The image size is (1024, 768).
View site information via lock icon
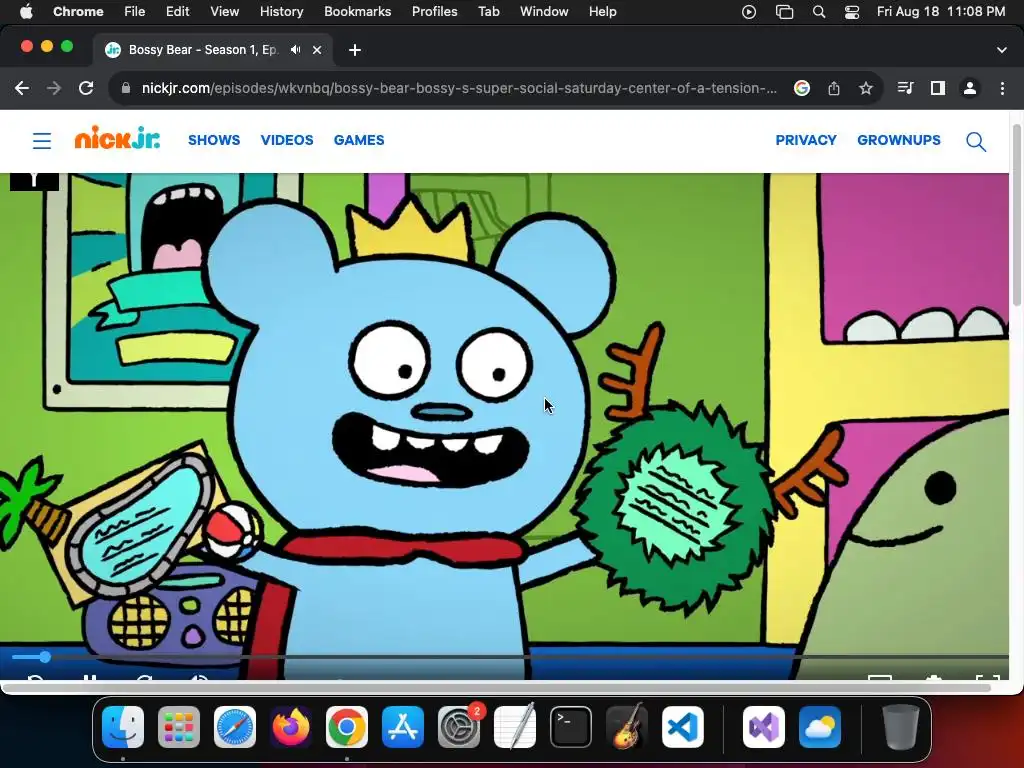click(x=126, y=88)
